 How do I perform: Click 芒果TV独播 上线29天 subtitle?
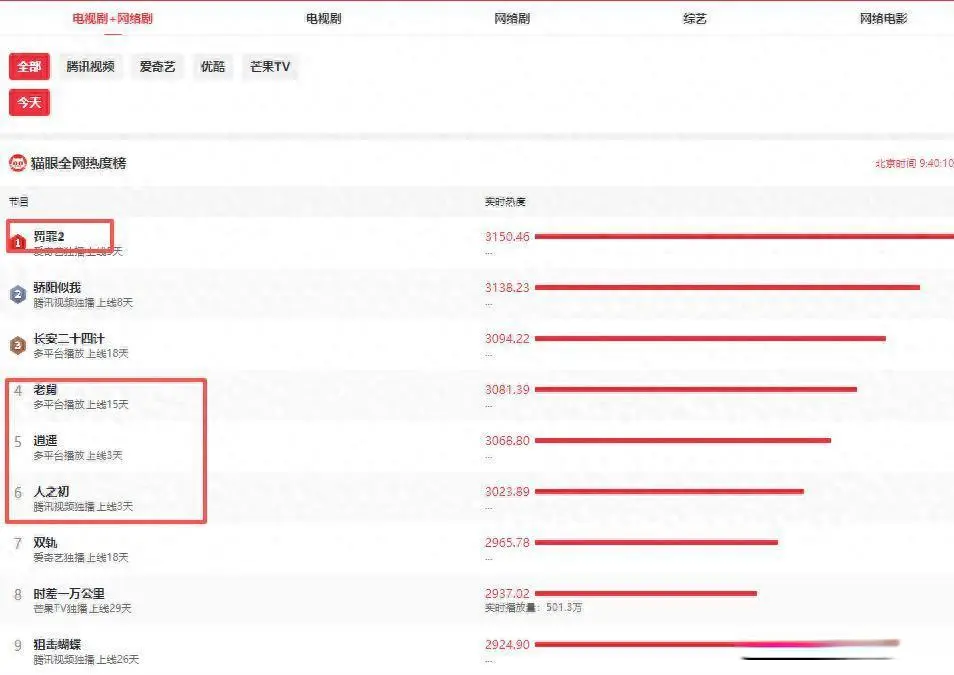click(x=82, y=609)
